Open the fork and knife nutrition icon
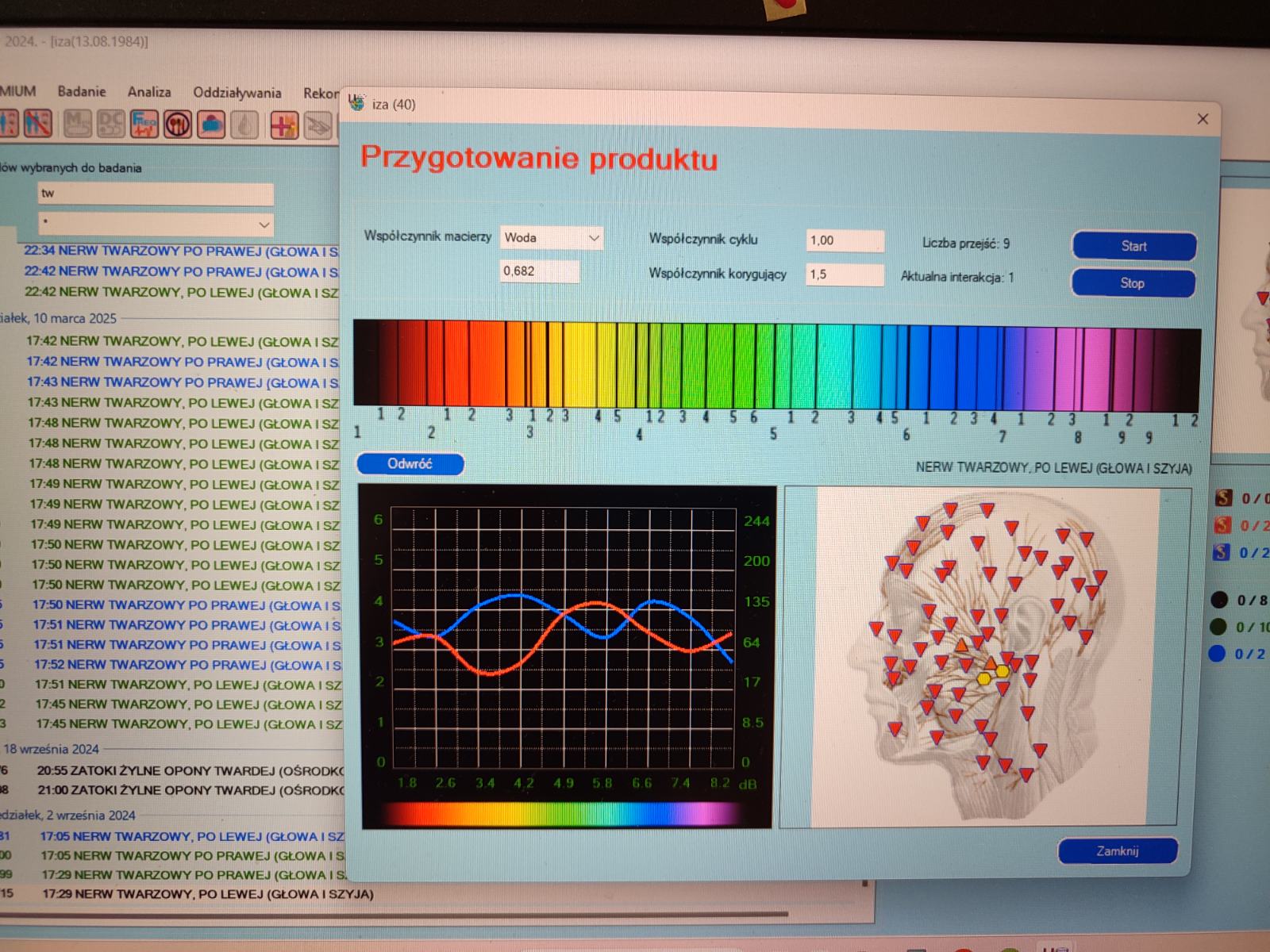This screenshot has width=1270, height=952. pyautogui.click(x=178, y=125)
